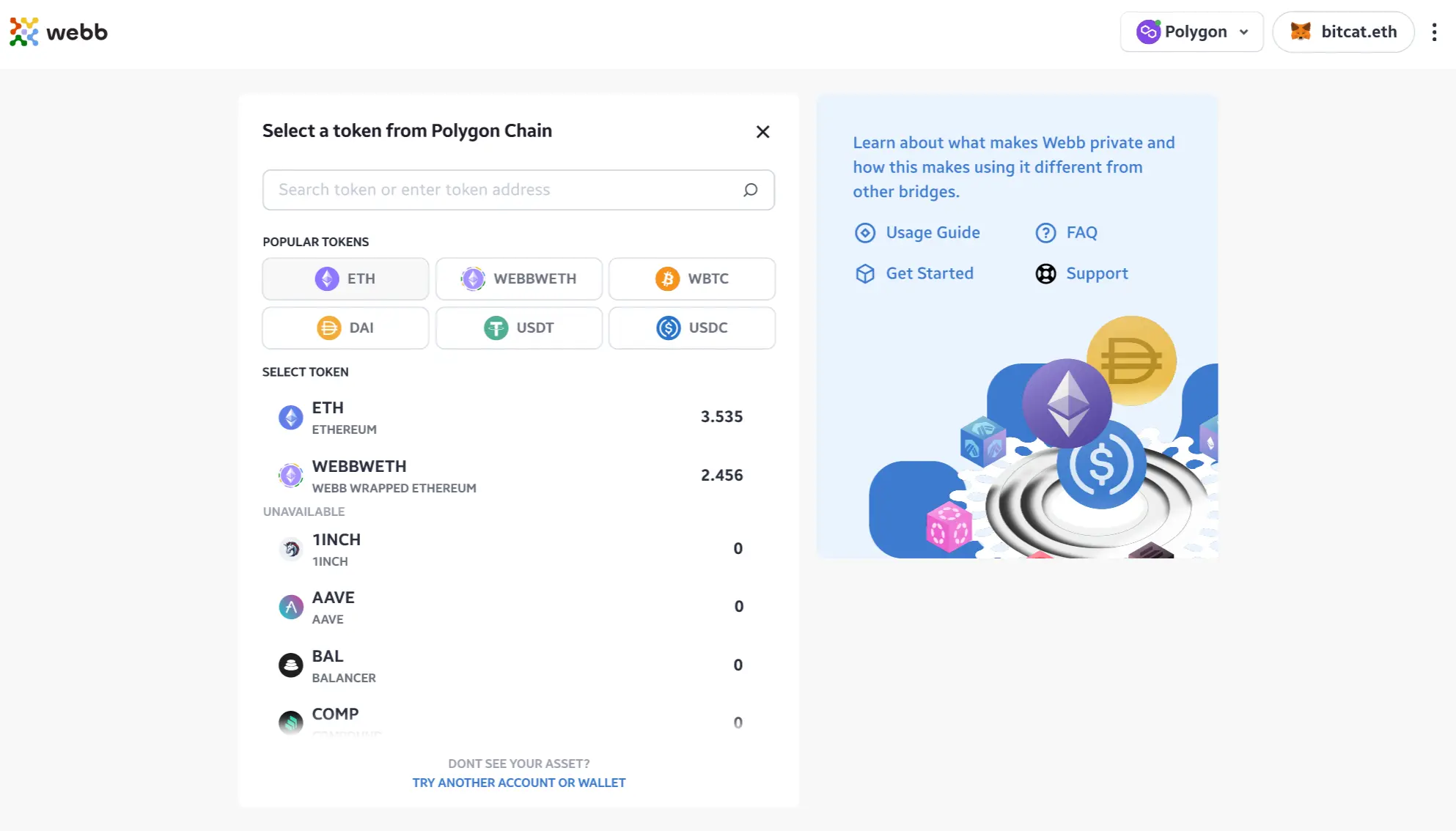The height and width of the screenshot is (831, 1456).
Task: Click ETH icon in popular tokens
Action: point(327,278)
